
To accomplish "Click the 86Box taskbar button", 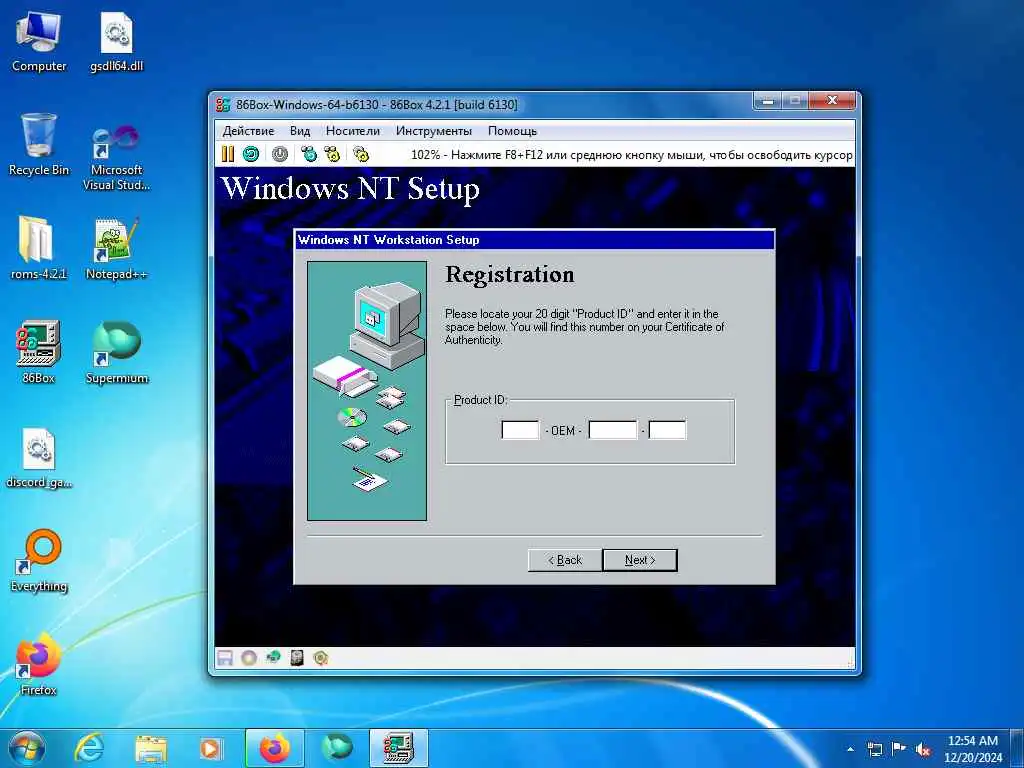I will click(x=398, y=748).
